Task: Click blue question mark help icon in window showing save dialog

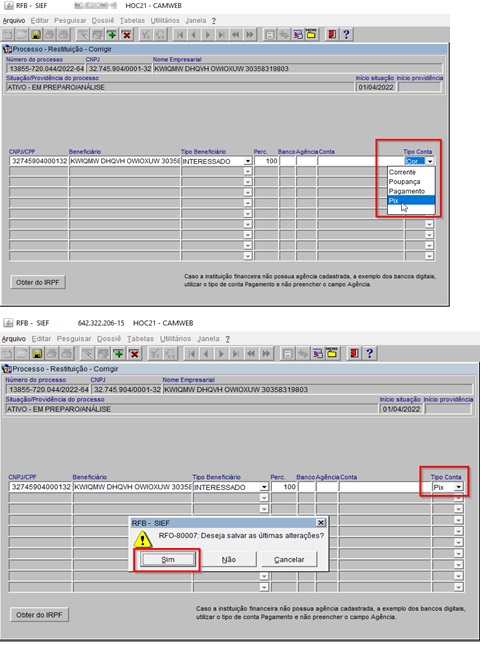Action: click(x=369, y=353)
